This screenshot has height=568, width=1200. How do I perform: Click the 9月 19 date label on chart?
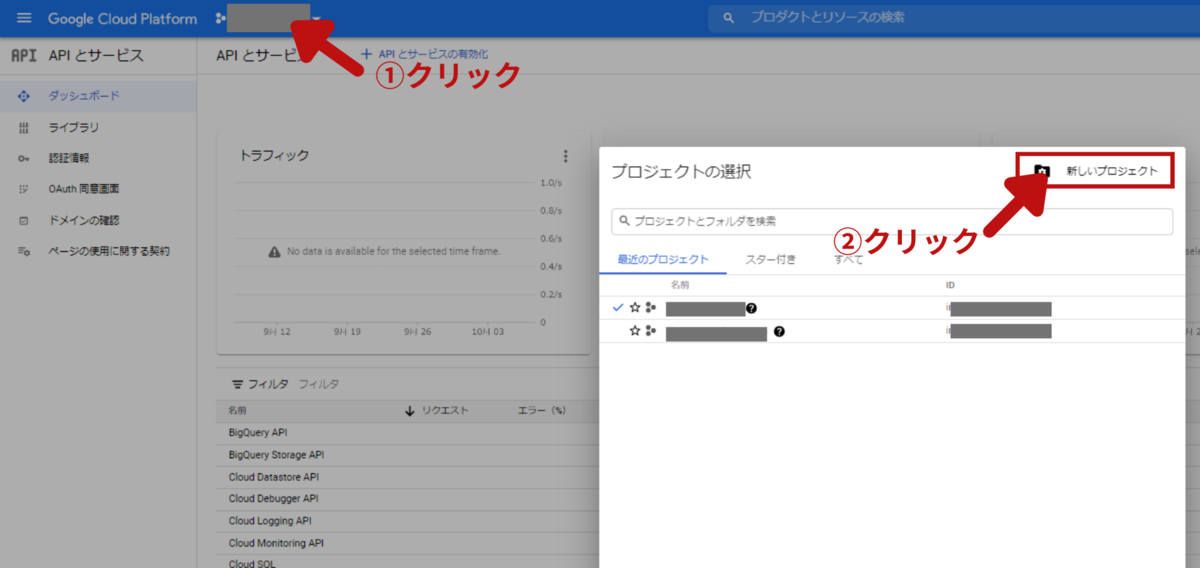pos(347,332)
